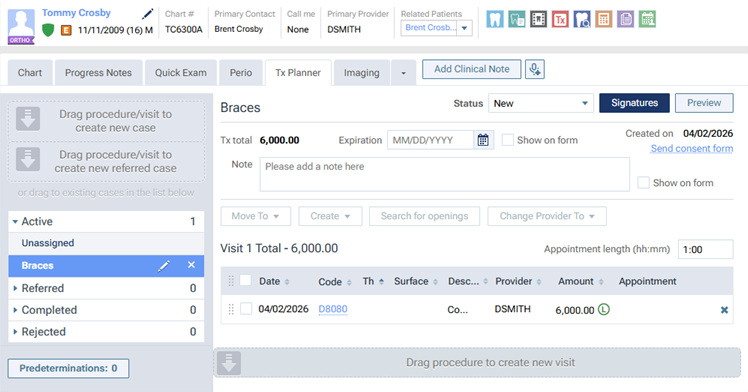This screenshot has width=748, height=392.
Task: Open the Tommy Crosby patient name link
Action: (x=76, y=13)
